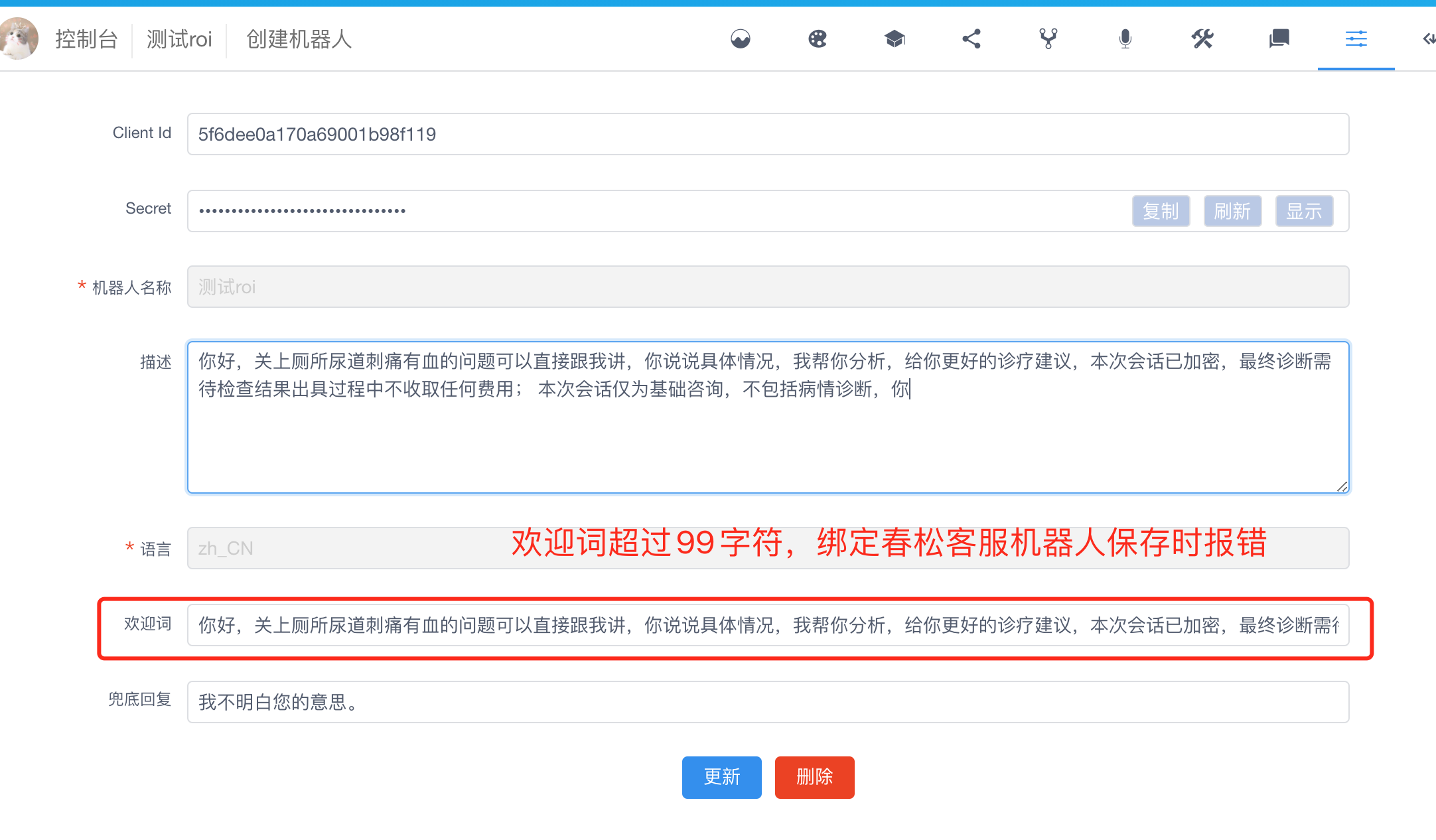Open the 测试roi breadcrumb

point(179,39)
